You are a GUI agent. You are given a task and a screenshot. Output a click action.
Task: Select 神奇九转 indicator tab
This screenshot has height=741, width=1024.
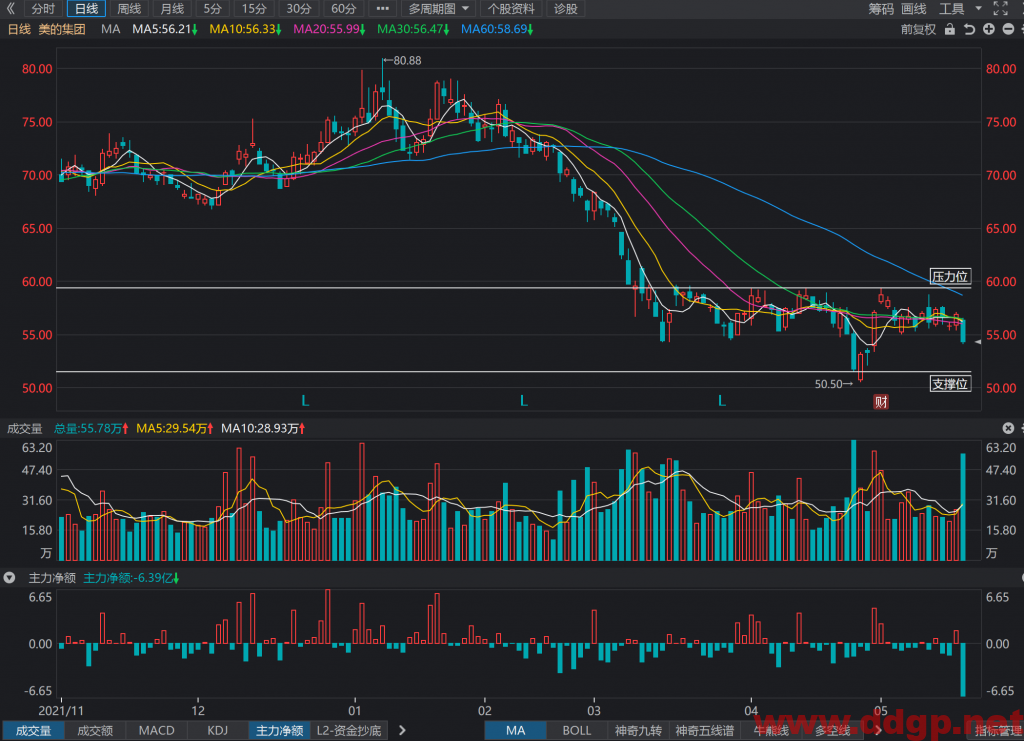(638, 731)
